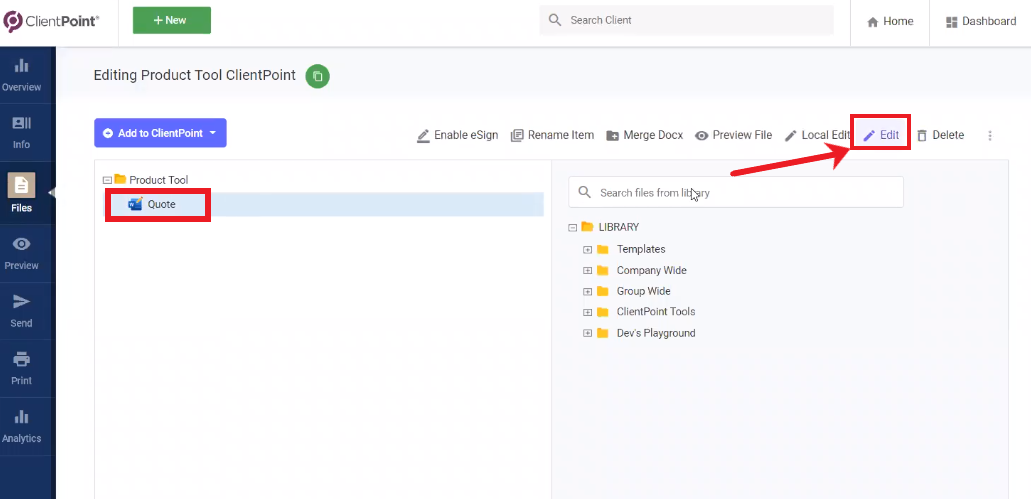The width and height of the screenshot is (1031, 499).
Task: Click Delete in the toolbar
Action: [940, 135]
